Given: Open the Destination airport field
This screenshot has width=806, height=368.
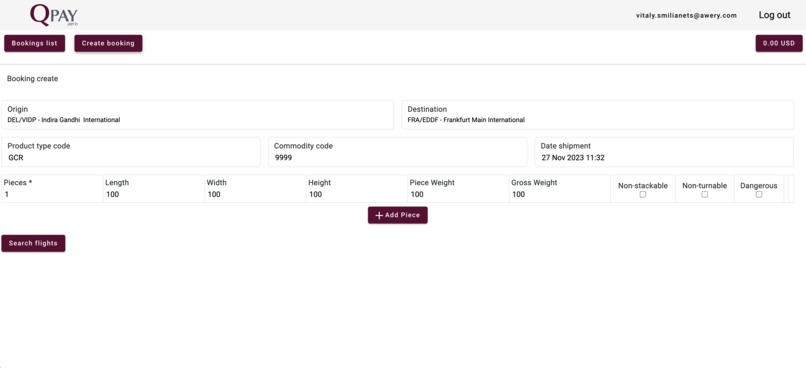Looking at the screenshot, I should tap(598, 115).
